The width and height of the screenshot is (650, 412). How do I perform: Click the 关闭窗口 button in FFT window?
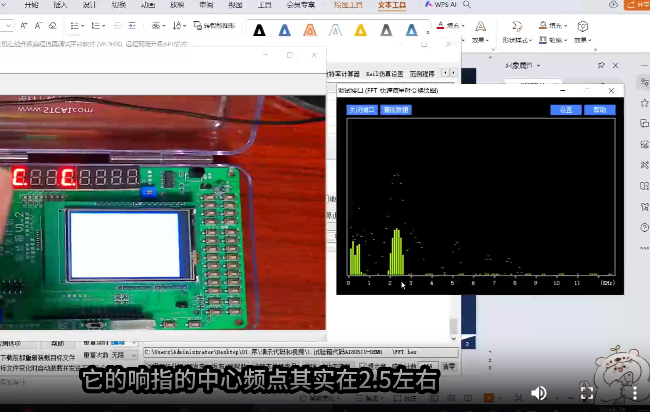(x=362, y=110)
